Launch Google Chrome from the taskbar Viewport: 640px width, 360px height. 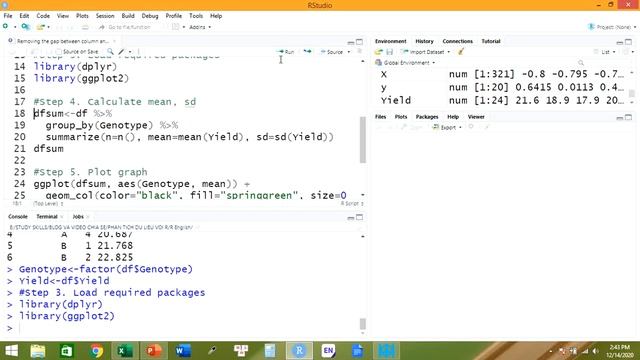coord(97,351)
